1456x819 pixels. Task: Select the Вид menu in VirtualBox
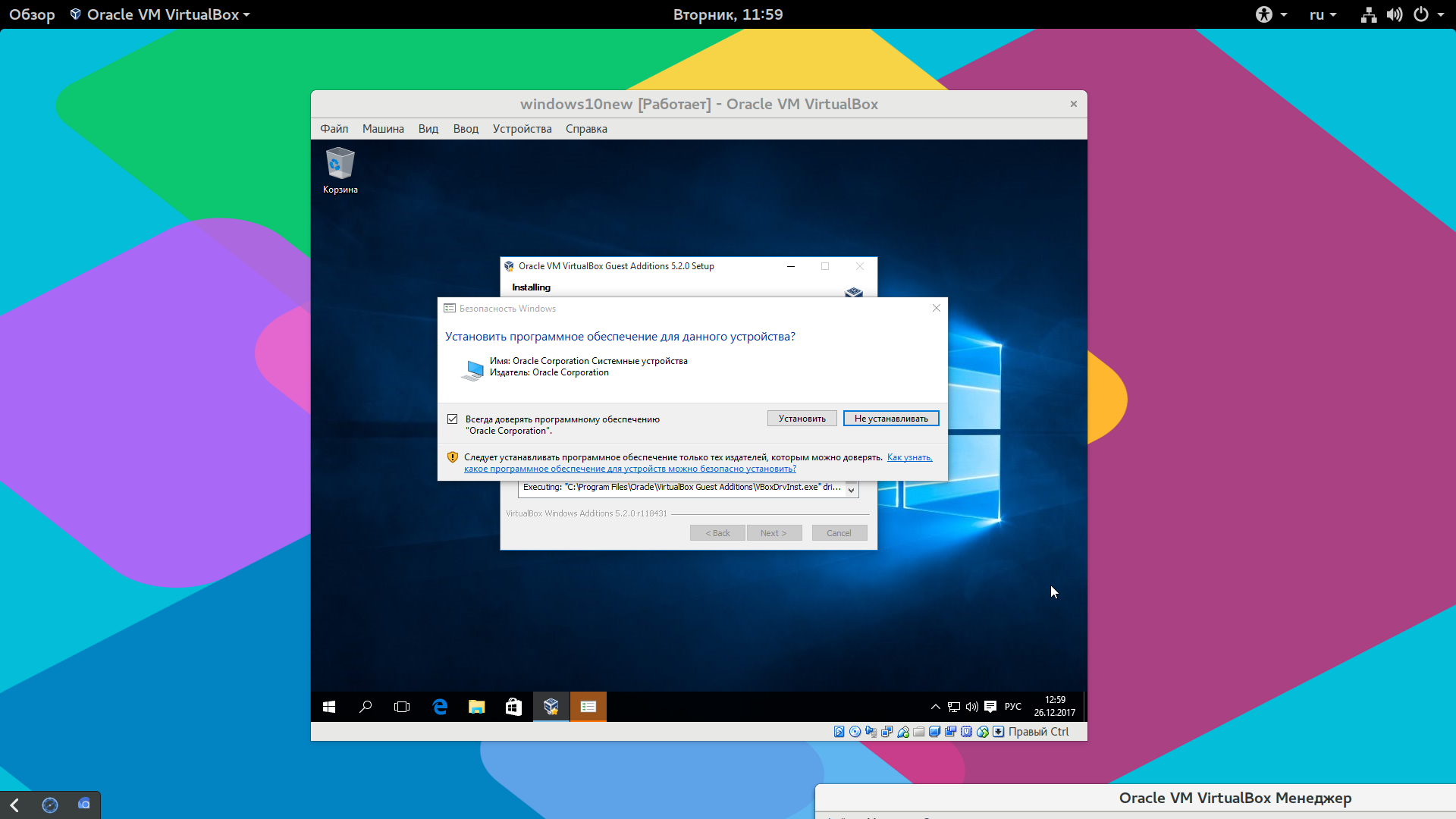pyautogui.click(x=427, y=128)
